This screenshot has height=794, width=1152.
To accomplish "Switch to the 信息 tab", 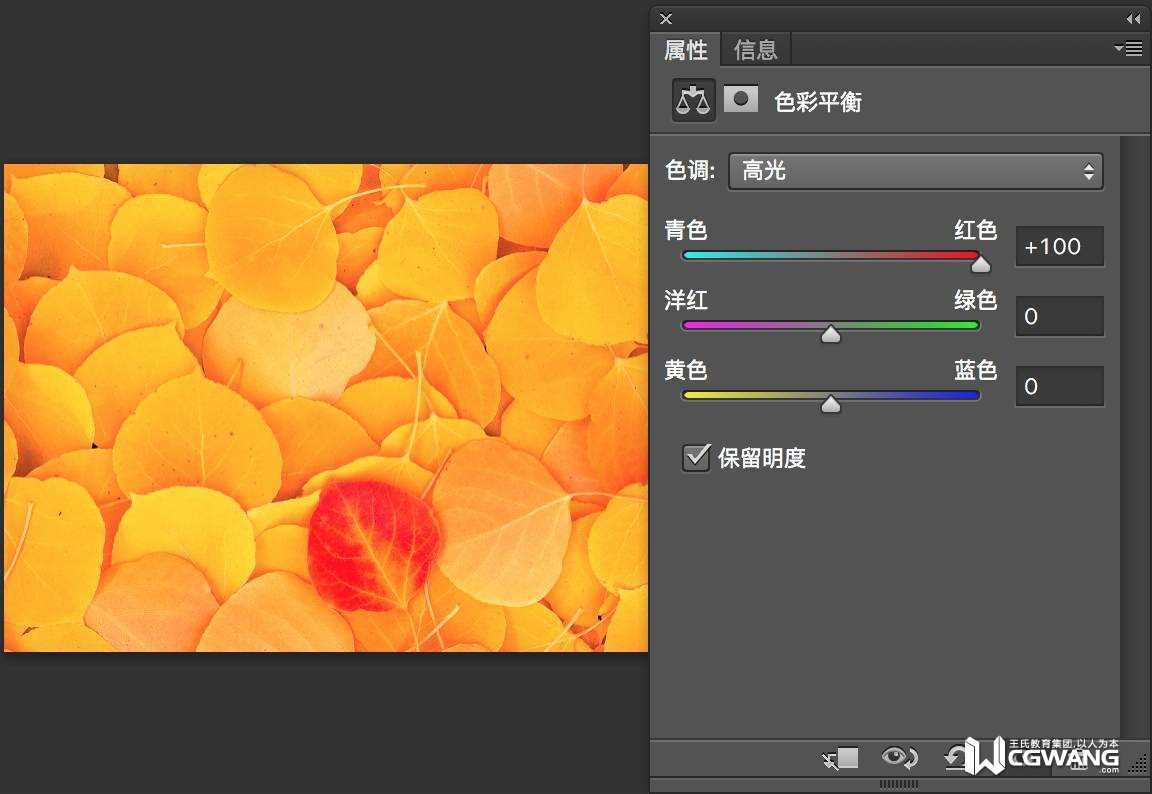I will [x=755, y=49].
